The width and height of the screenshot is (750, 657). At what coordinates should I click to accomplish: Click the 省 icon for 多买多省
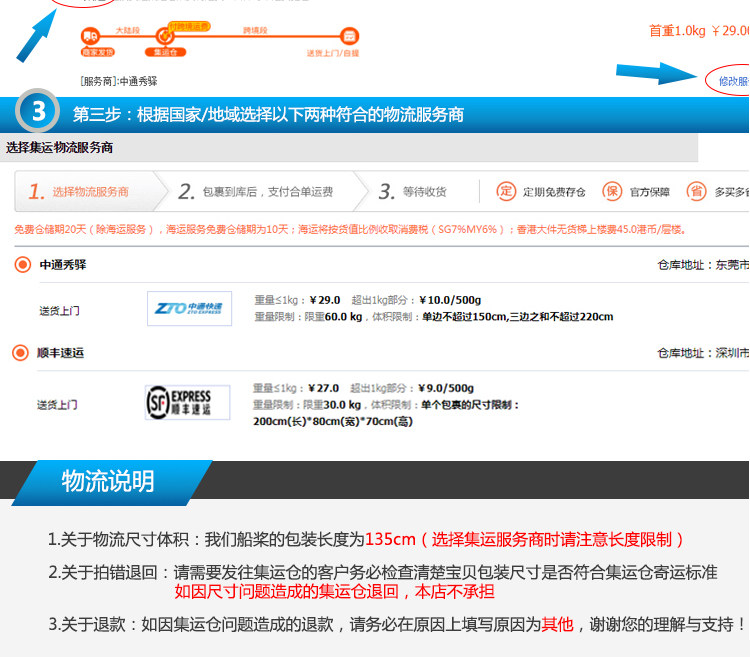[x=696, y=191]
